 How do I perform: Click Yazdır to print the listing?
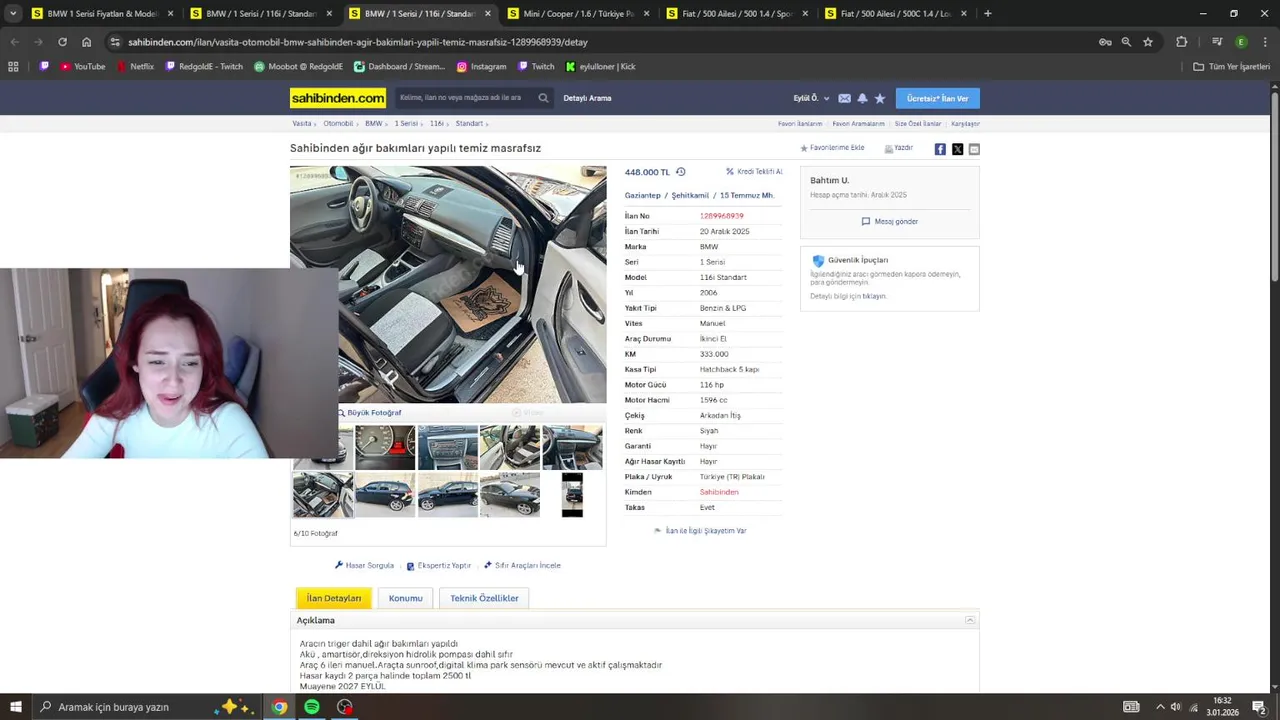tap(899, 148)
